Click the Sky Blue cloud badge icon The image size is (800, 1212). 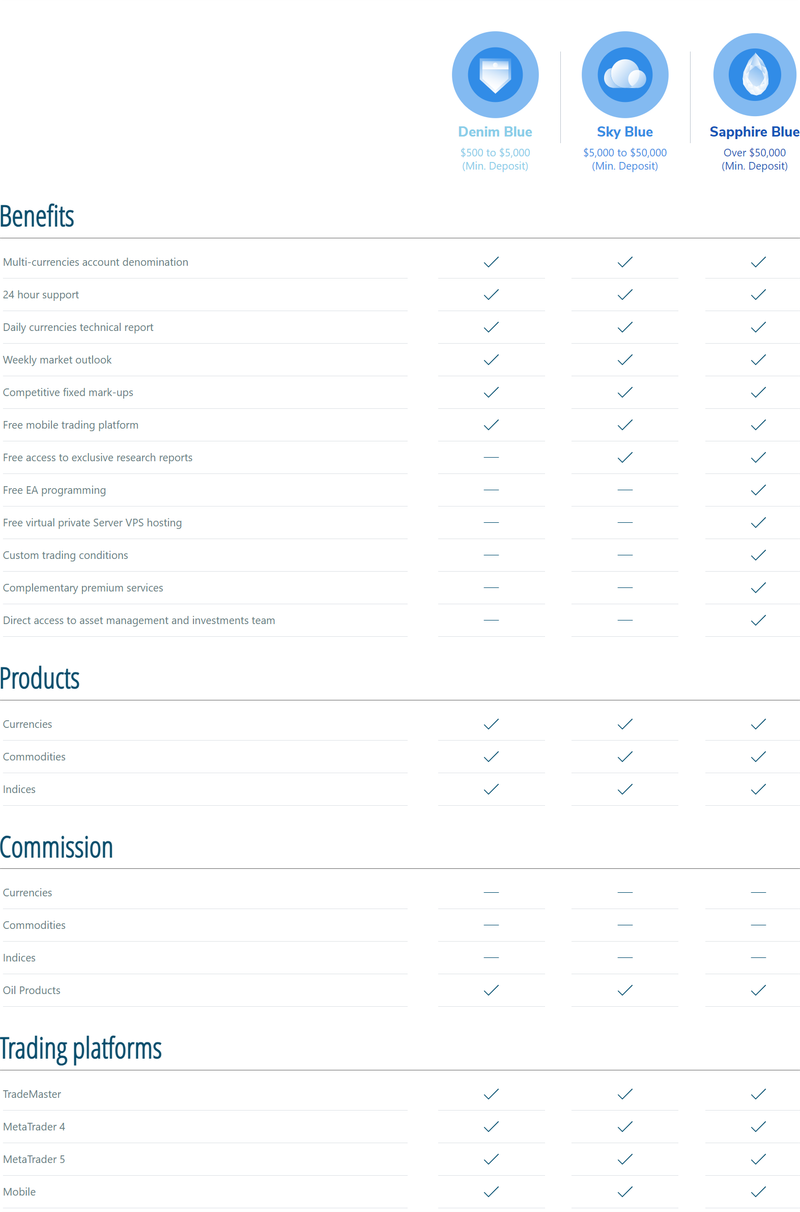click(625, 75)
